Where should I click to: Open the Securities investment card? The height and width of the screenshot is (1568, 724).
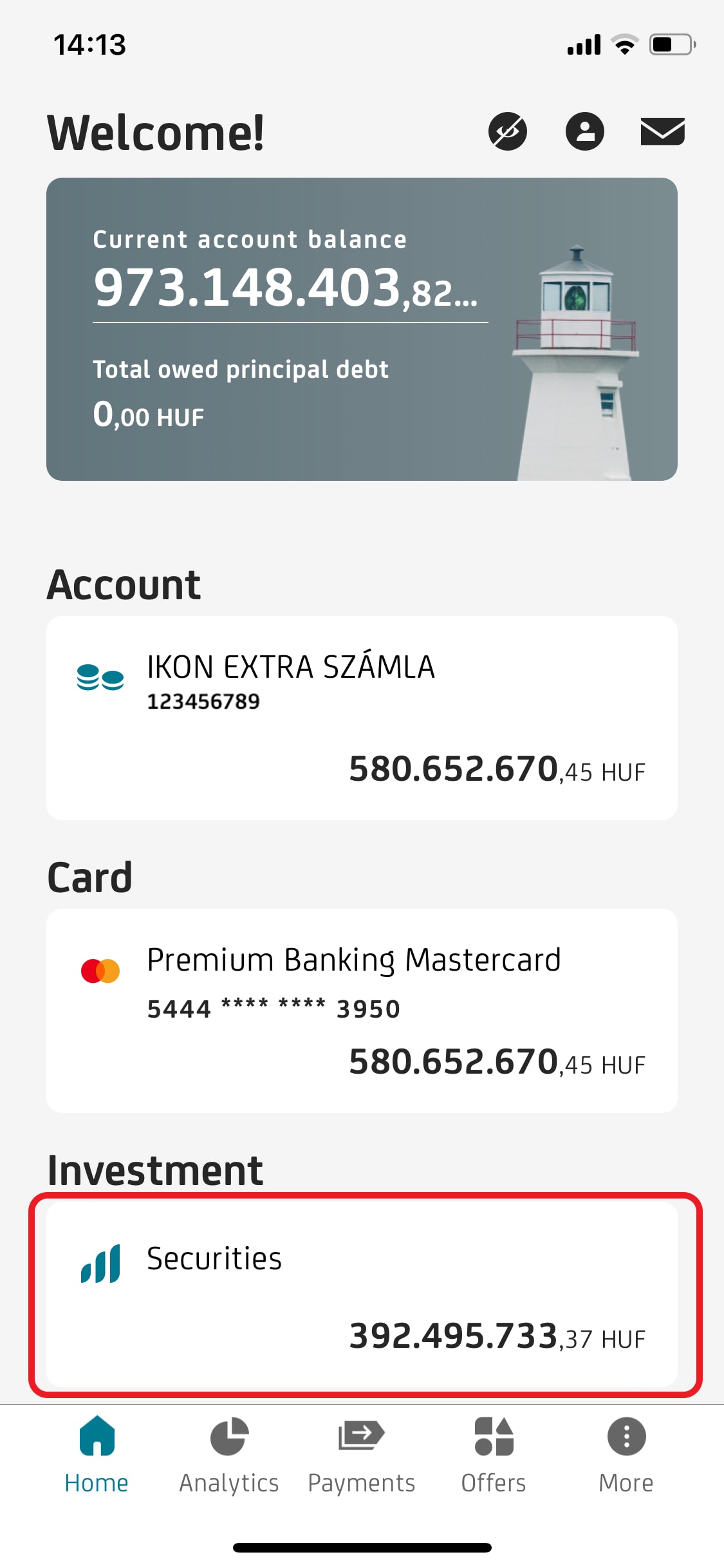point(362,1294)
